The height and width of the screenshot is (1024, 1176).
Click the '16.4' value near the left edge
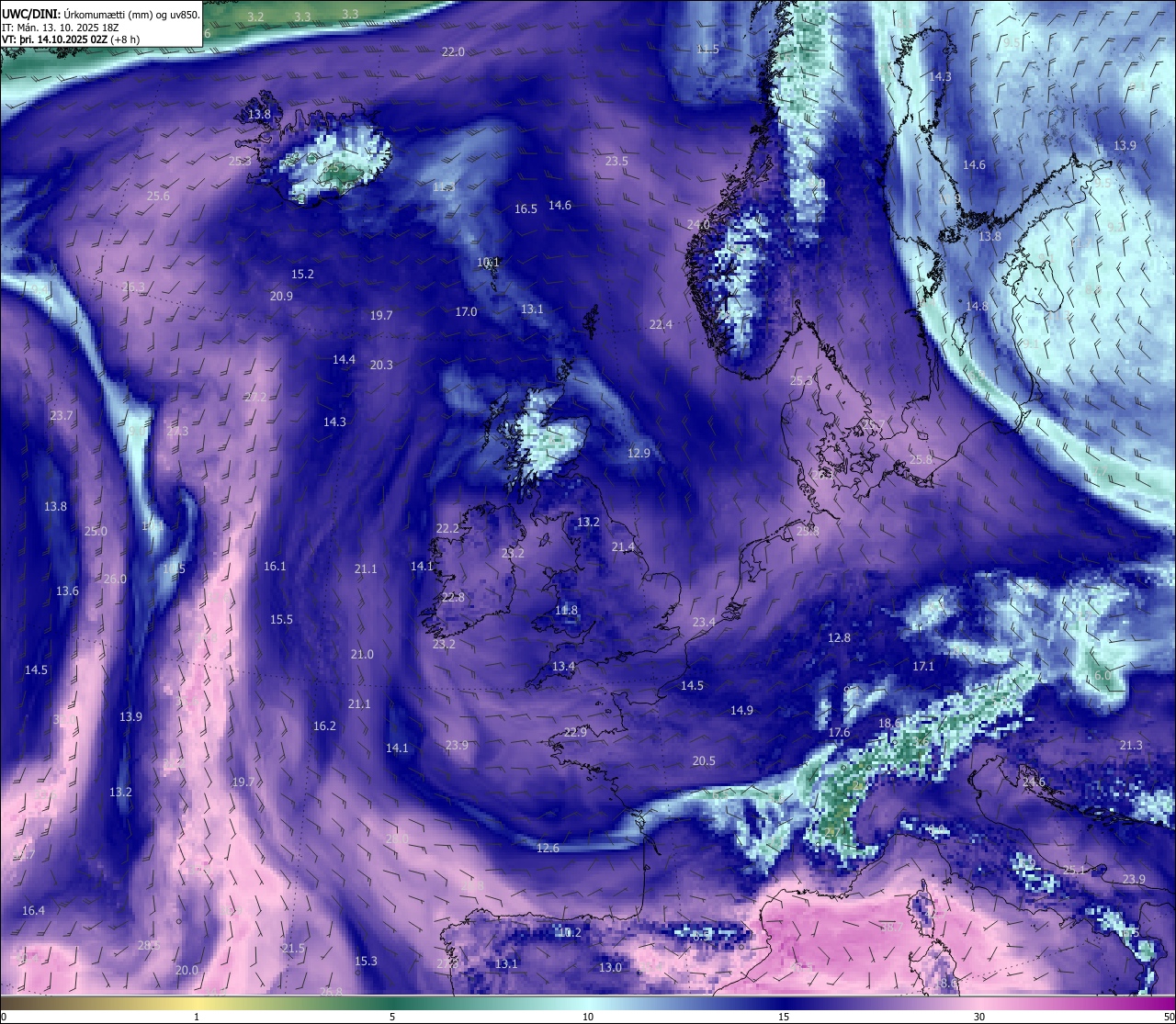[33, 910]
